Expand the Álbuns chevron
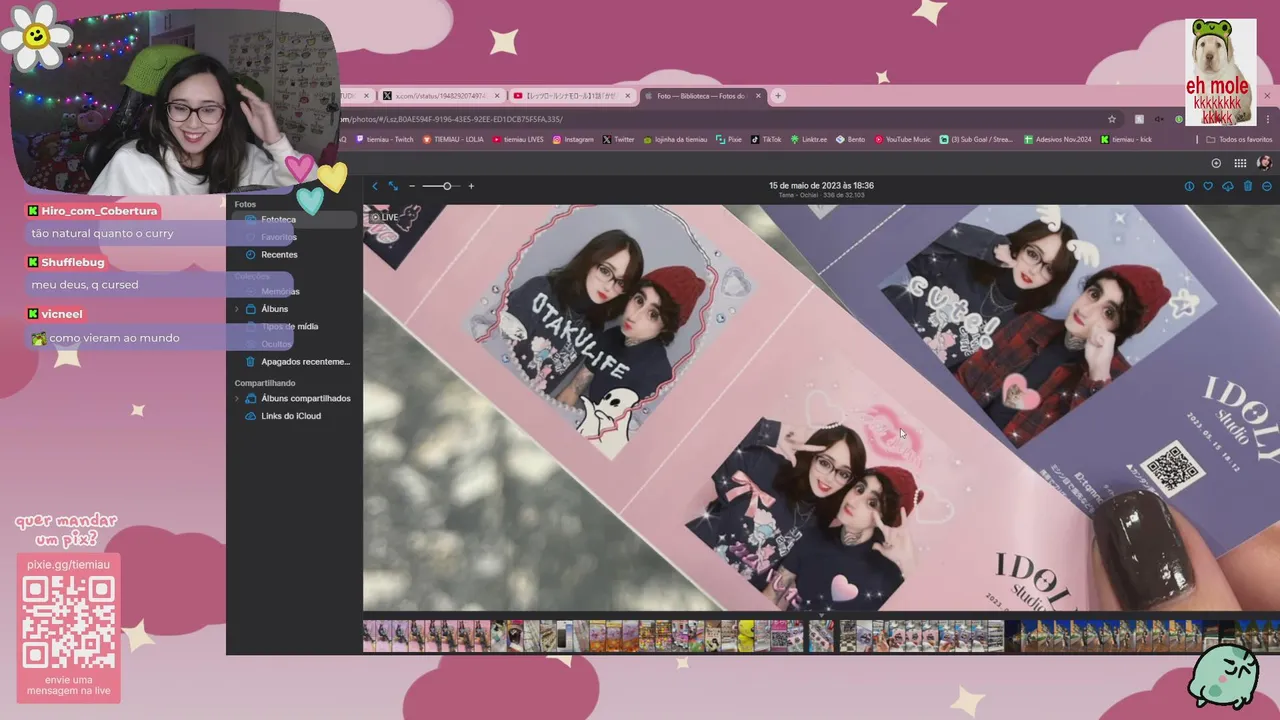 [237, 309]
